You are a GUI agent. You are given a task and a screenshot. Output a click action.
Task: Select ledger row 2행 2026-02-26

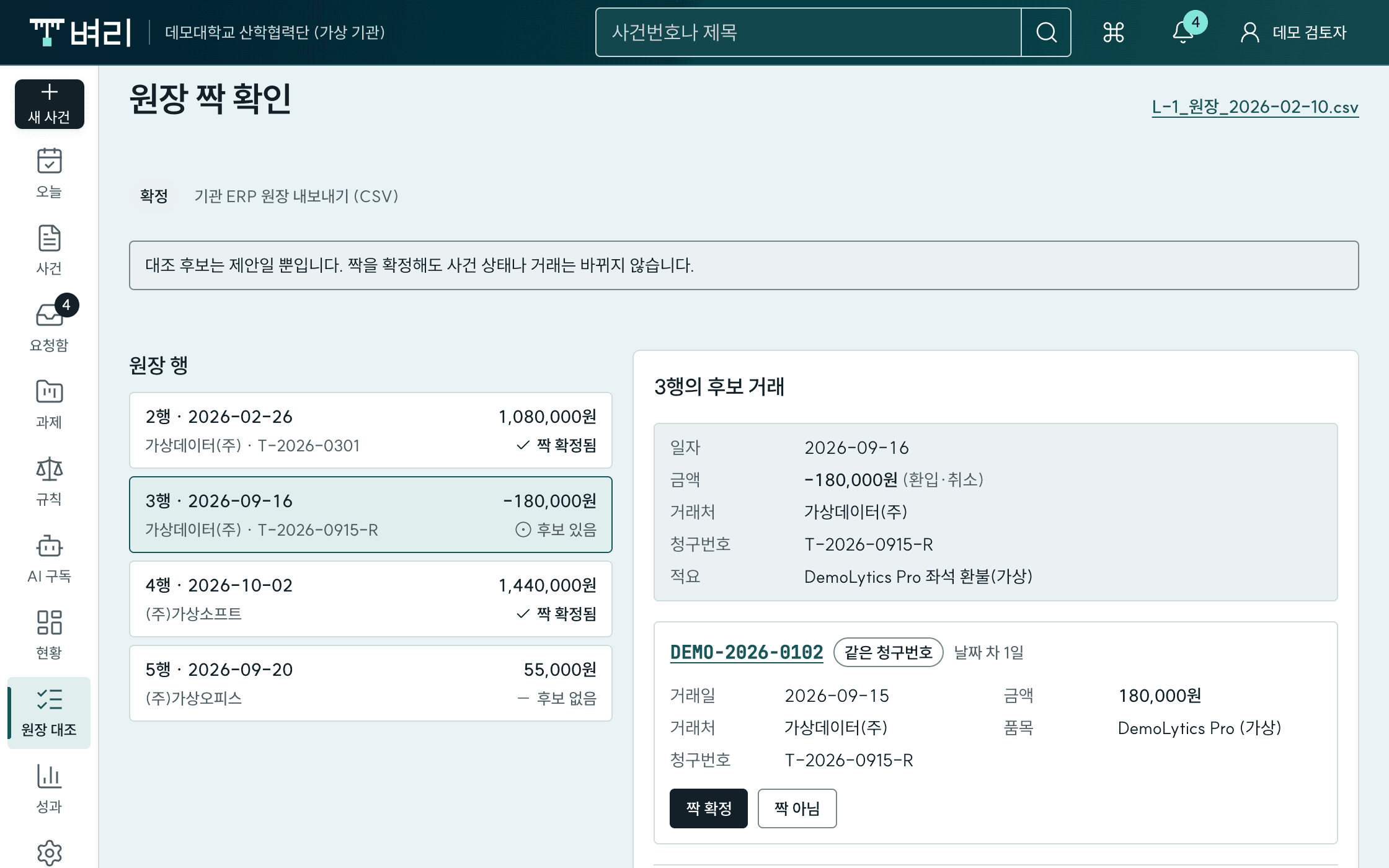pos(371,430)
